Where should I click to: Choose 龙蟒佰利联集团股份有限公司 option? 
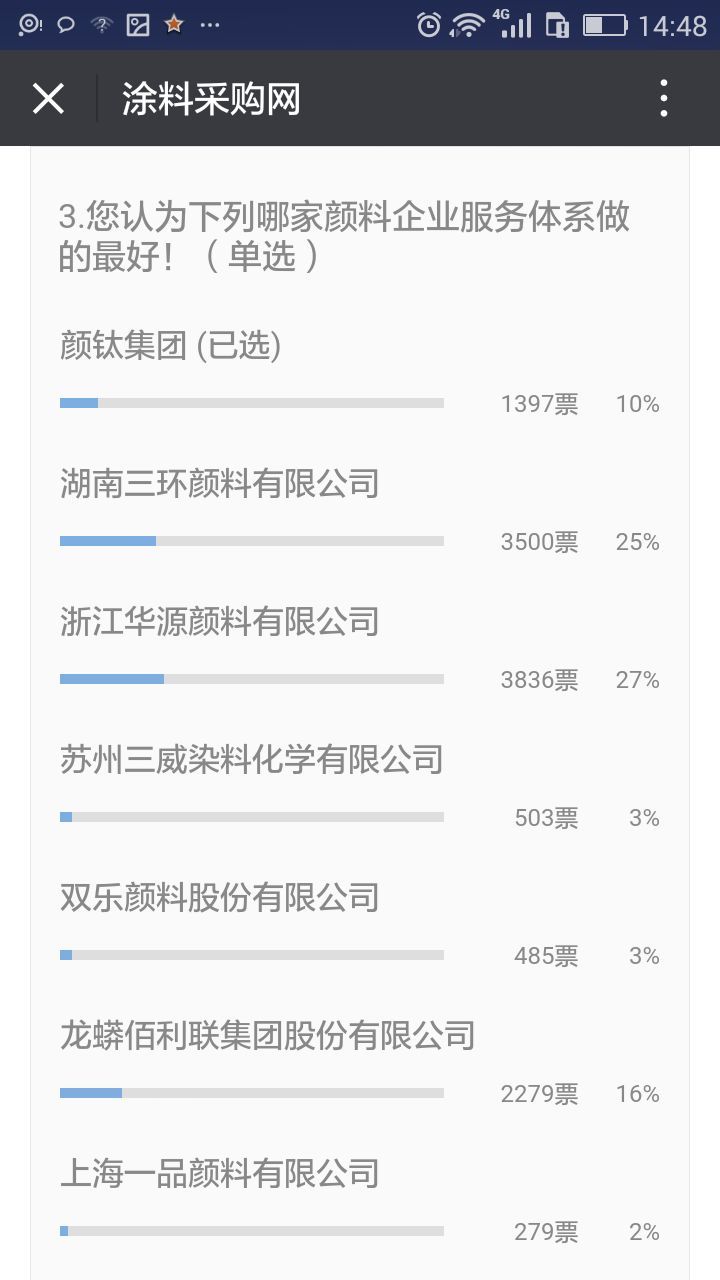point(267,1036)
